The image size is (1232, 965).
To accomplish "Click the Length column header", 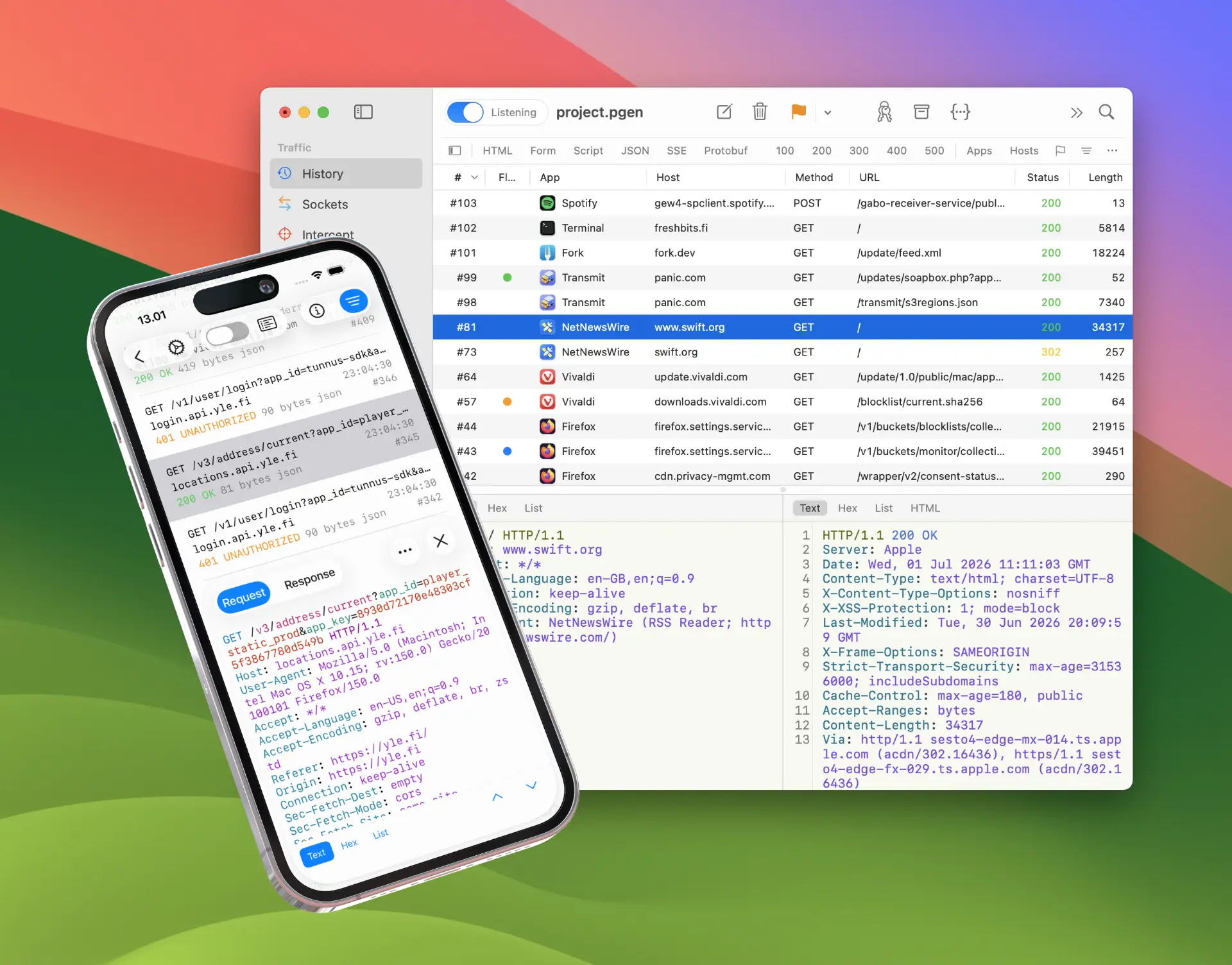I will (x=1105, y=178).
